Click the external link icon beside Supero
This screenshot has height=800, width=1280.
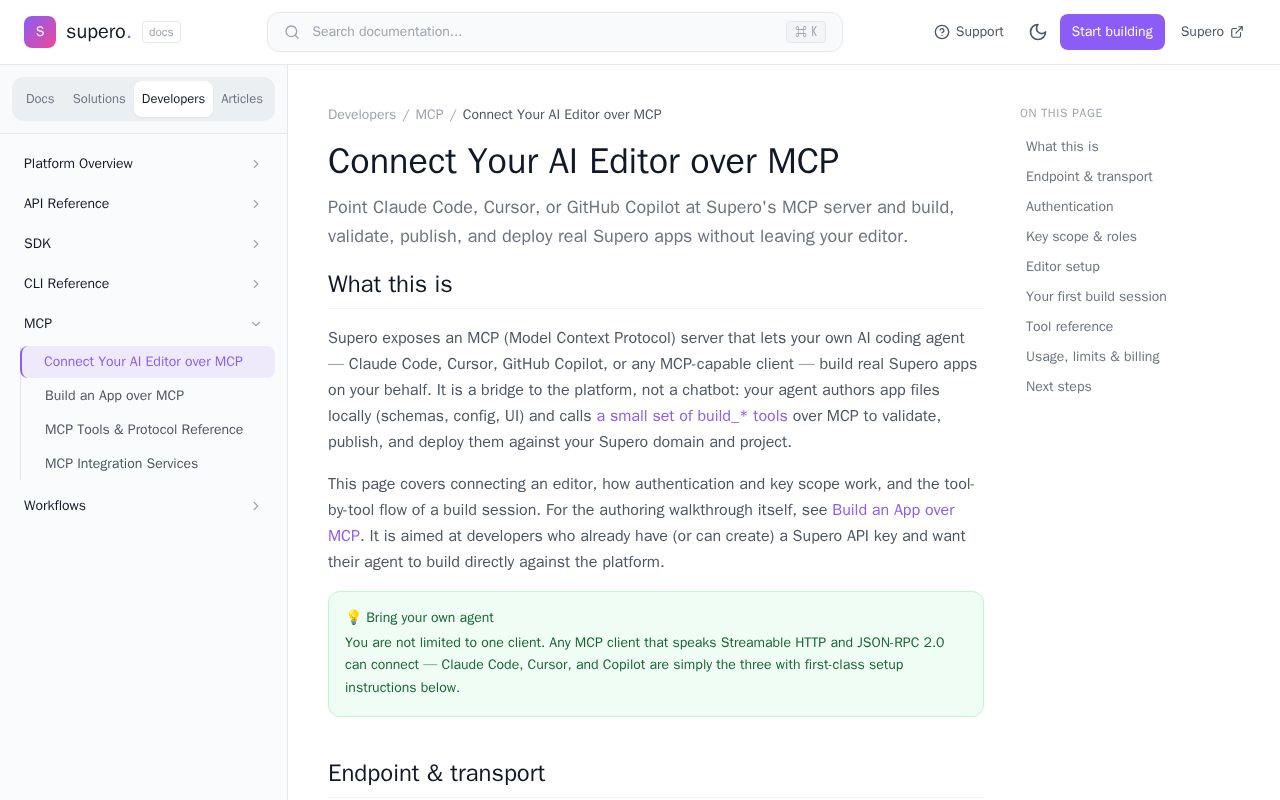1237,32
